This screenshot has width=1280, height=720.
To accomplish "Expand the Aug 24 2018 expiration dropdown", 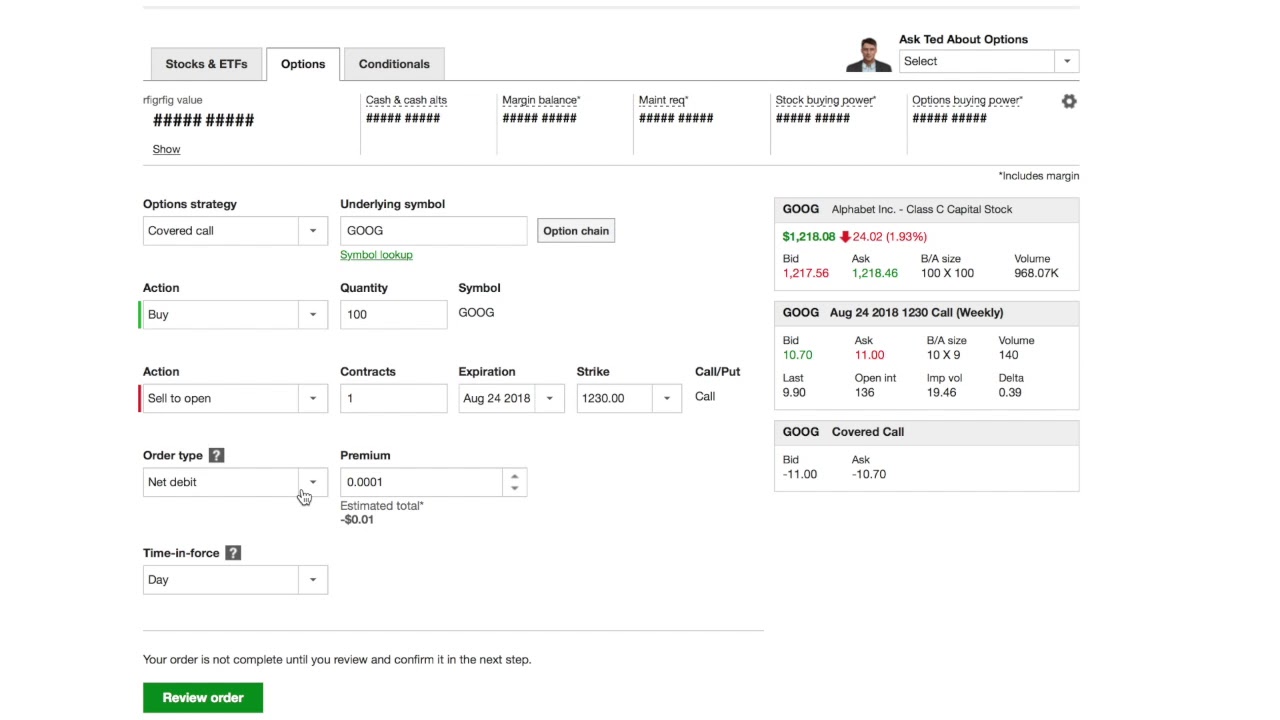I will coord(549,399).
